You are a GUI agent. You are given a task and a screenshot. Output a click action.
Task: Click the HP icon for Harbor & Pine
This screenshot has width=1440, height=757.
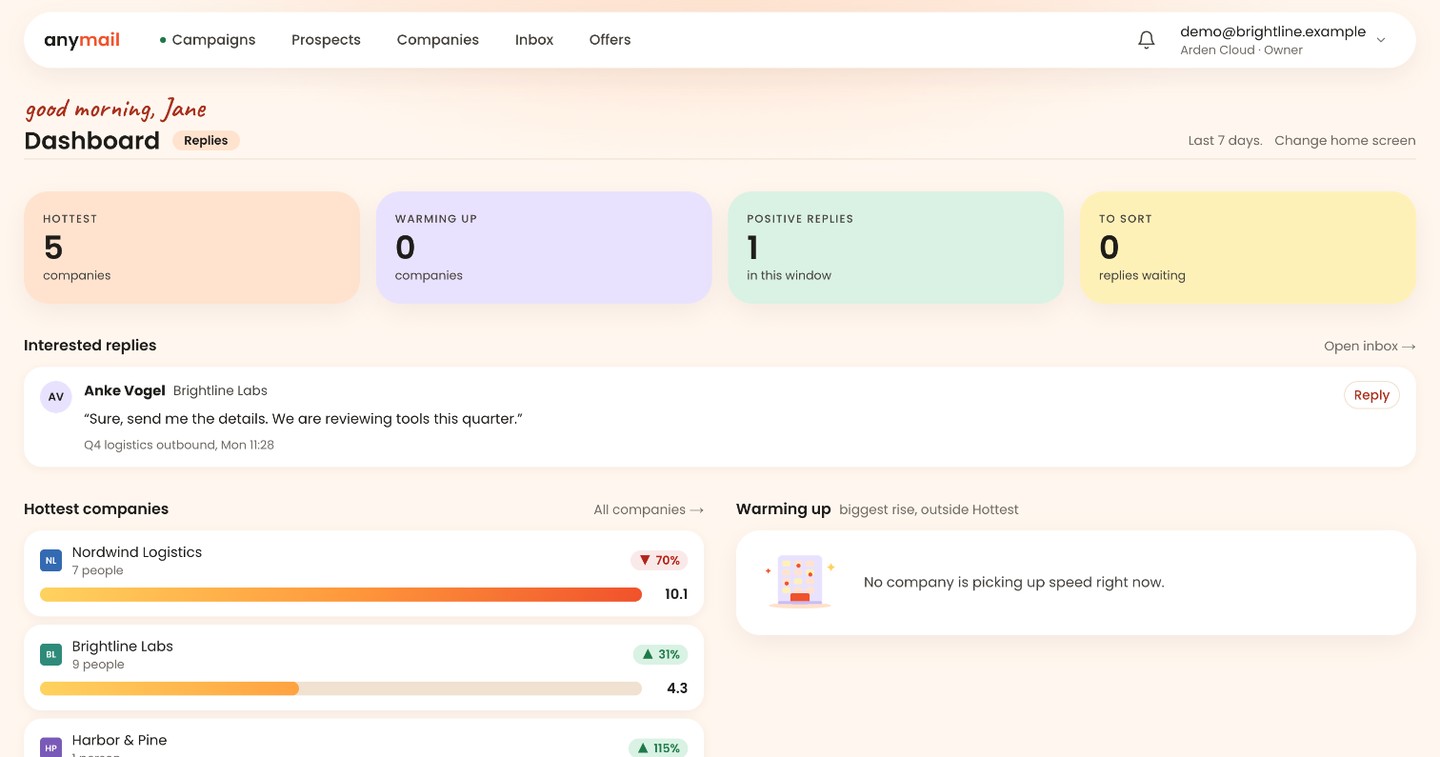(51, 747)
